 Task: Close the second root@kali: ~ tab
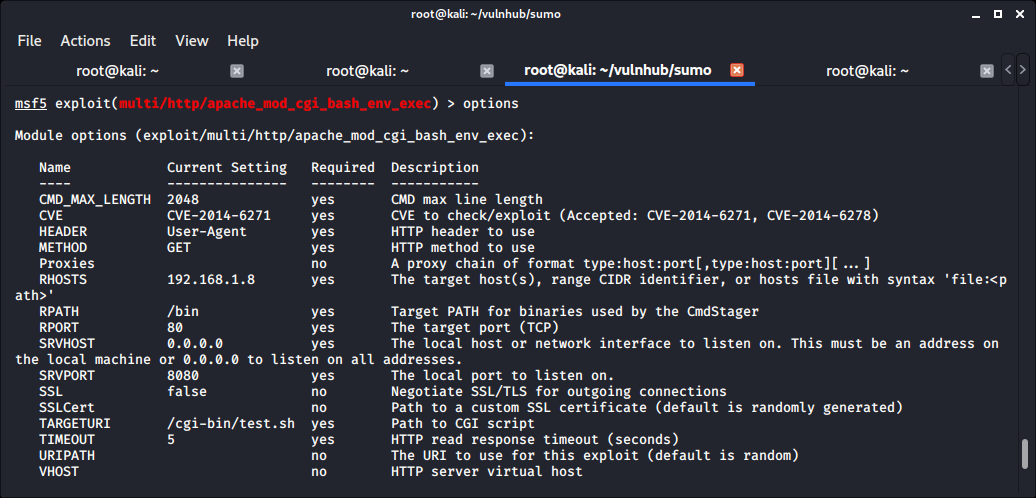click(x=487, y=71)
